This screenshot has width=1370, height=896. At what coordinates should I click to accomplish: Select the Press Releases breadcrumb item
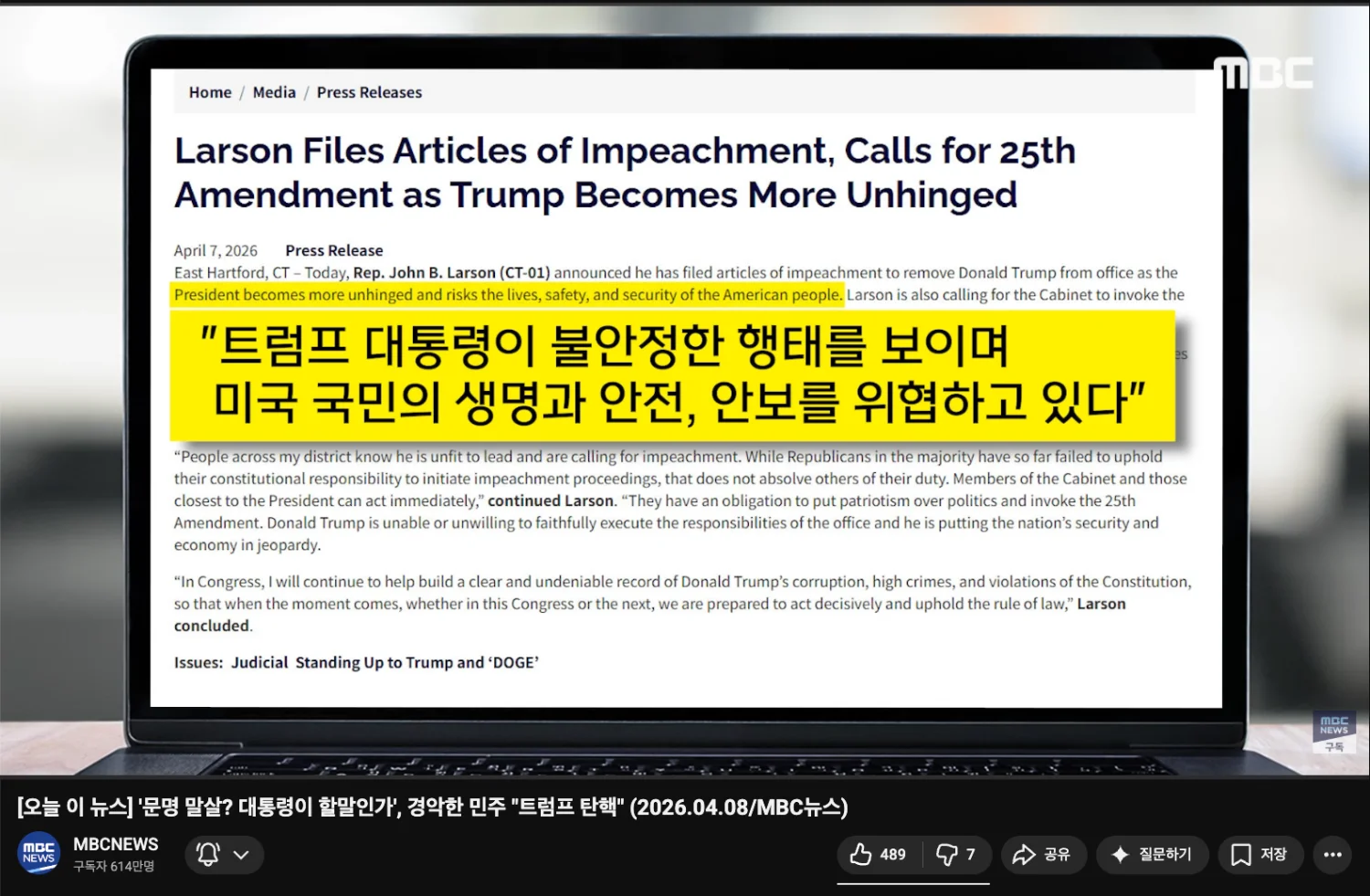click(x=369, y=92)
